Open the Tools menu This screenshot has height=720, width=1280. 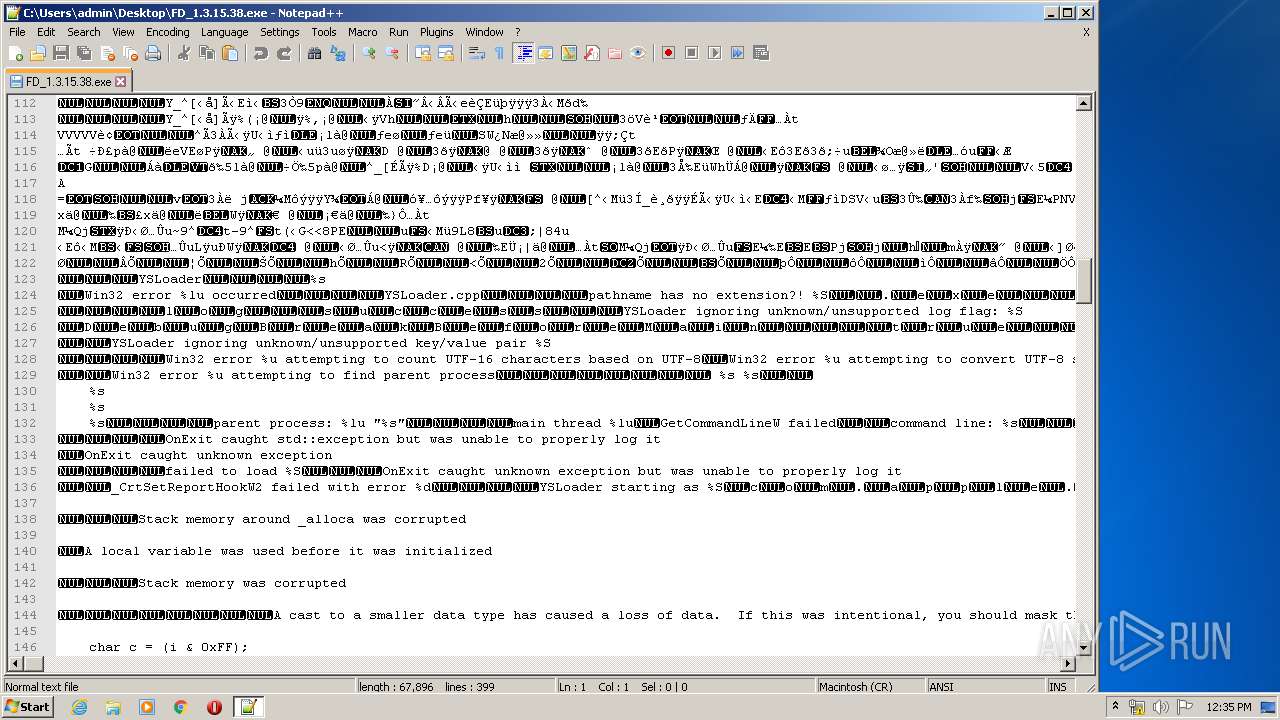tap(323, 32)
